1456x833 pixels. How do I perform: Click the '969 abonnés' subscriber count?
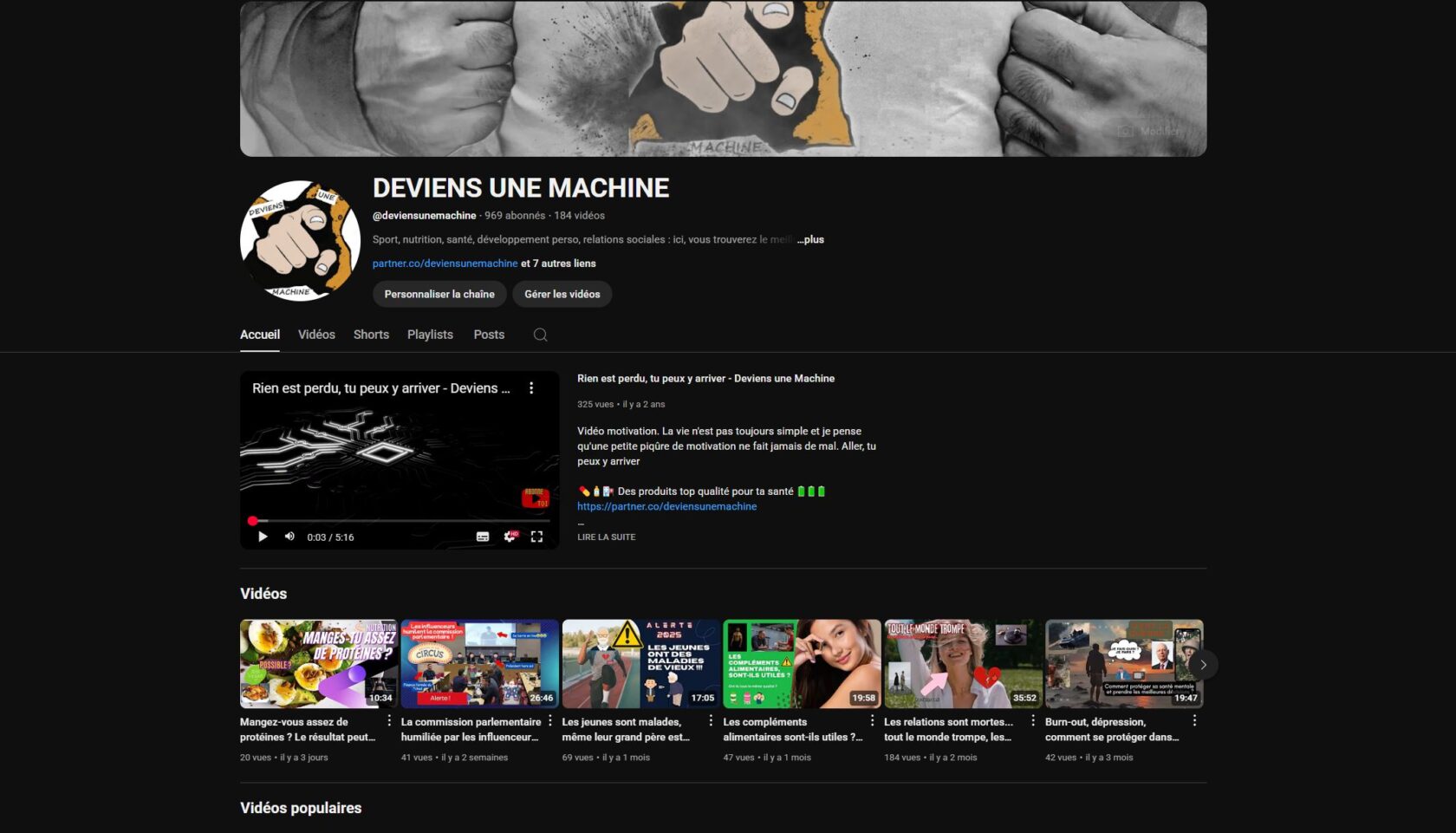(x=515, y=216)
